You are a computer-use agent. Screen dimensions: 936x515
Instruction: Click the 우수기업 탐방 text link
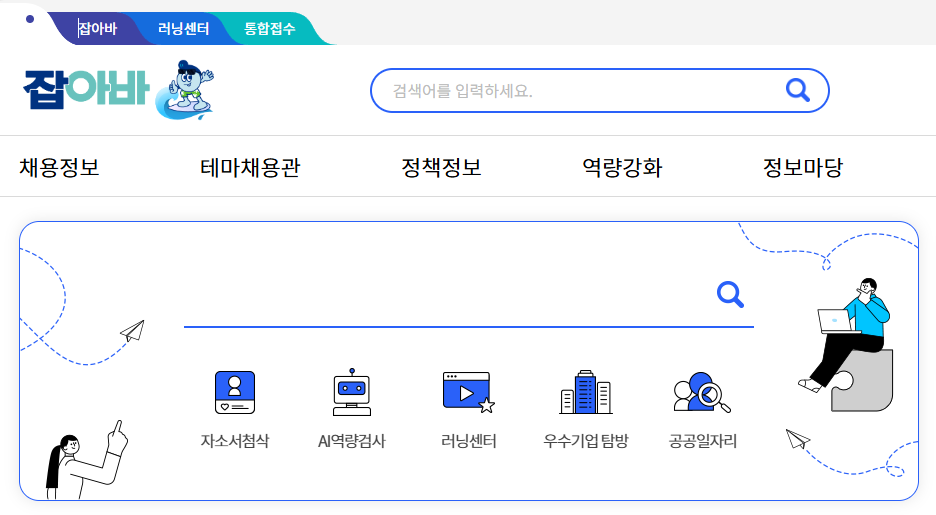click(586, 441)
